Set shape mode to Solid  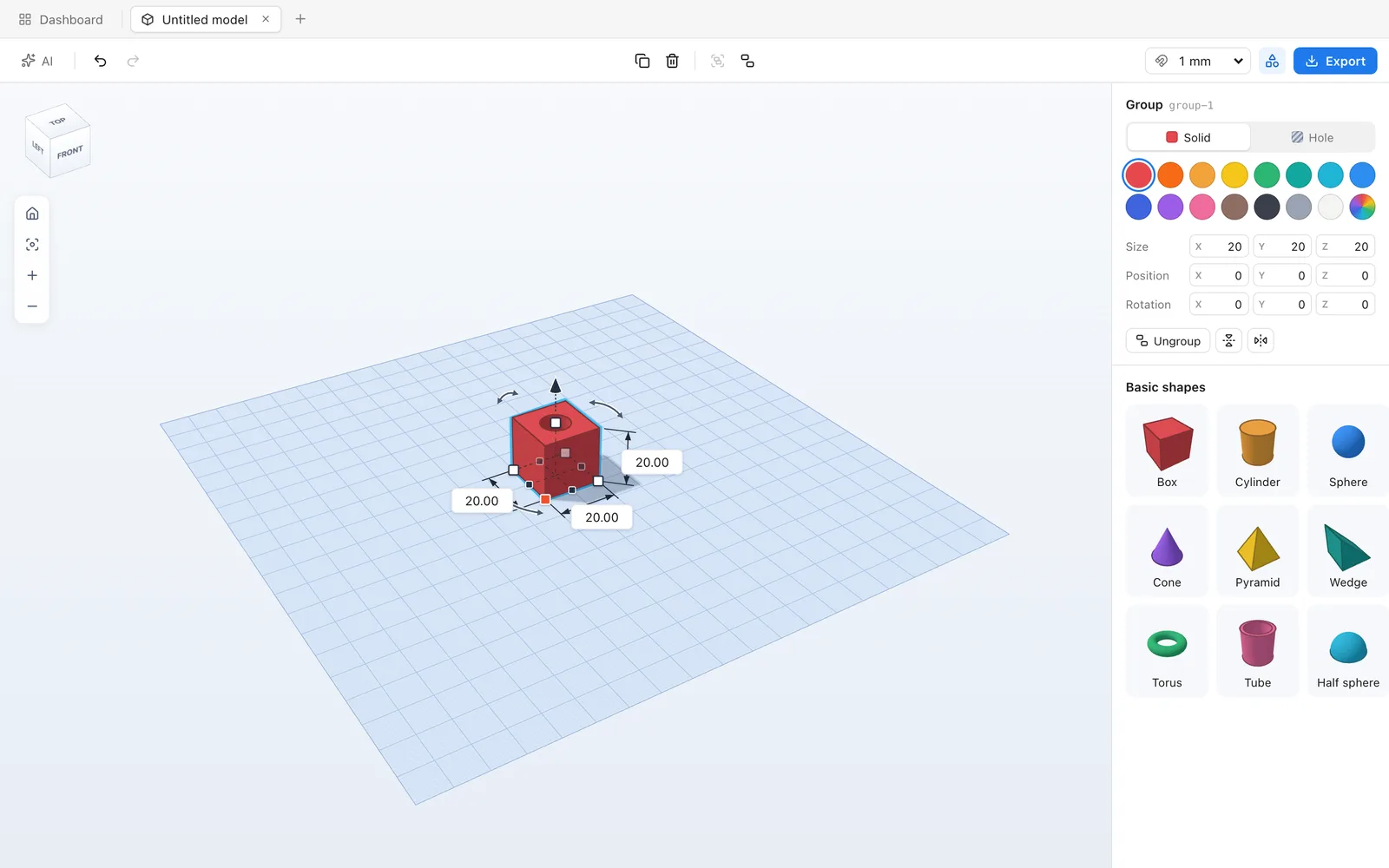coord(1188,137)
